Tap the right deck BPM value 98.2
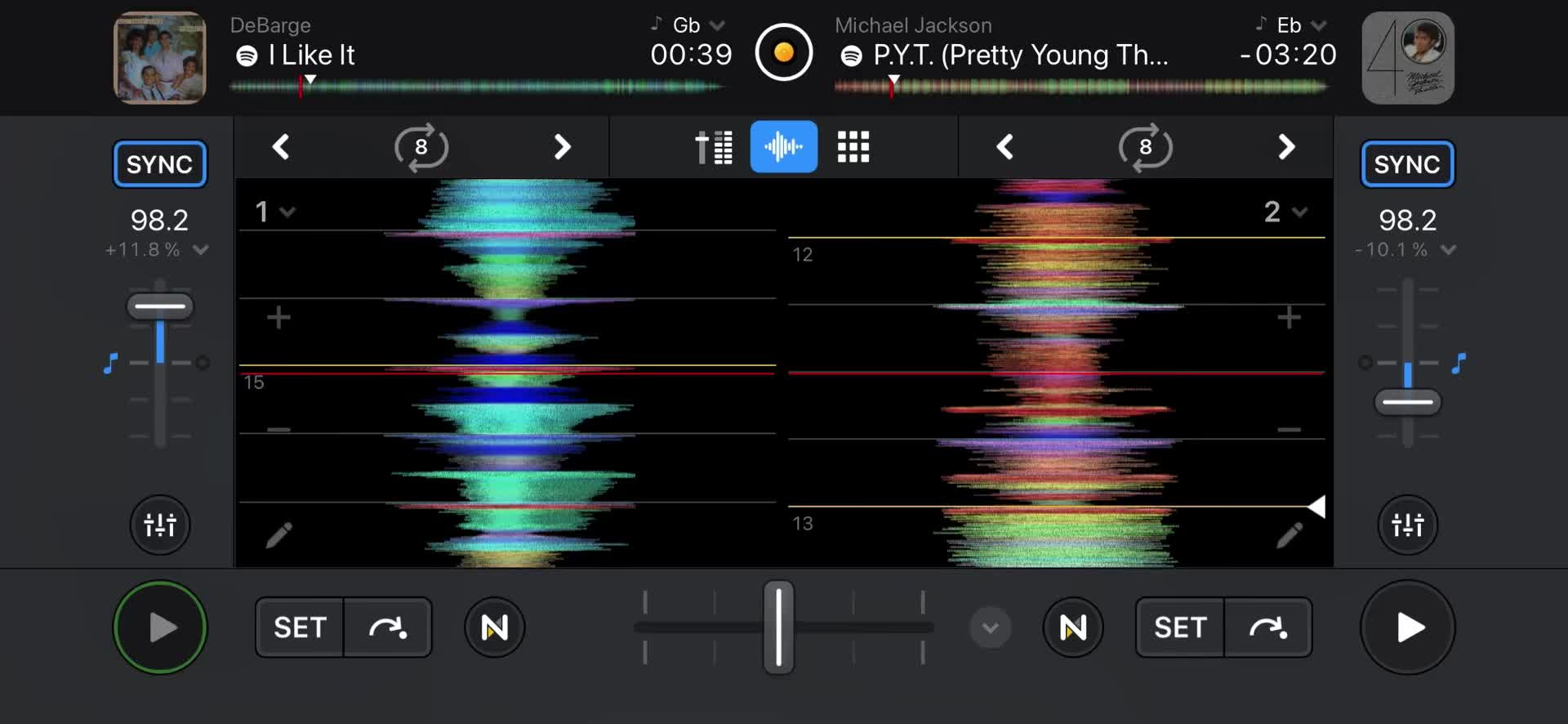This screenshot has height=724, width=1568. pos(1407,220)
